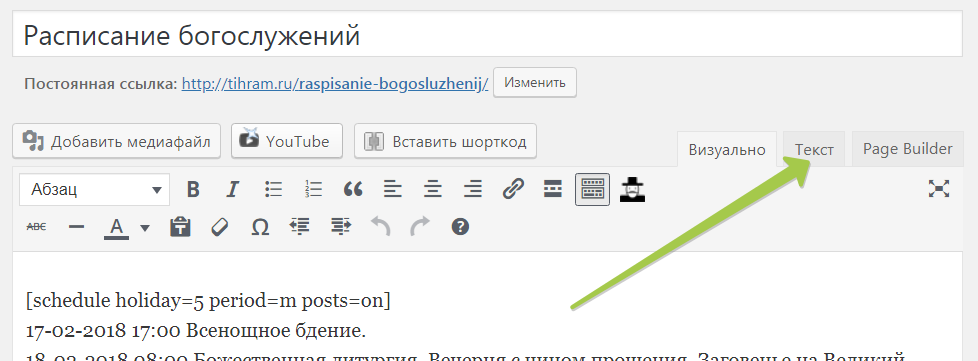
Task: Click Вставить шорткод button
Action: 445,141
